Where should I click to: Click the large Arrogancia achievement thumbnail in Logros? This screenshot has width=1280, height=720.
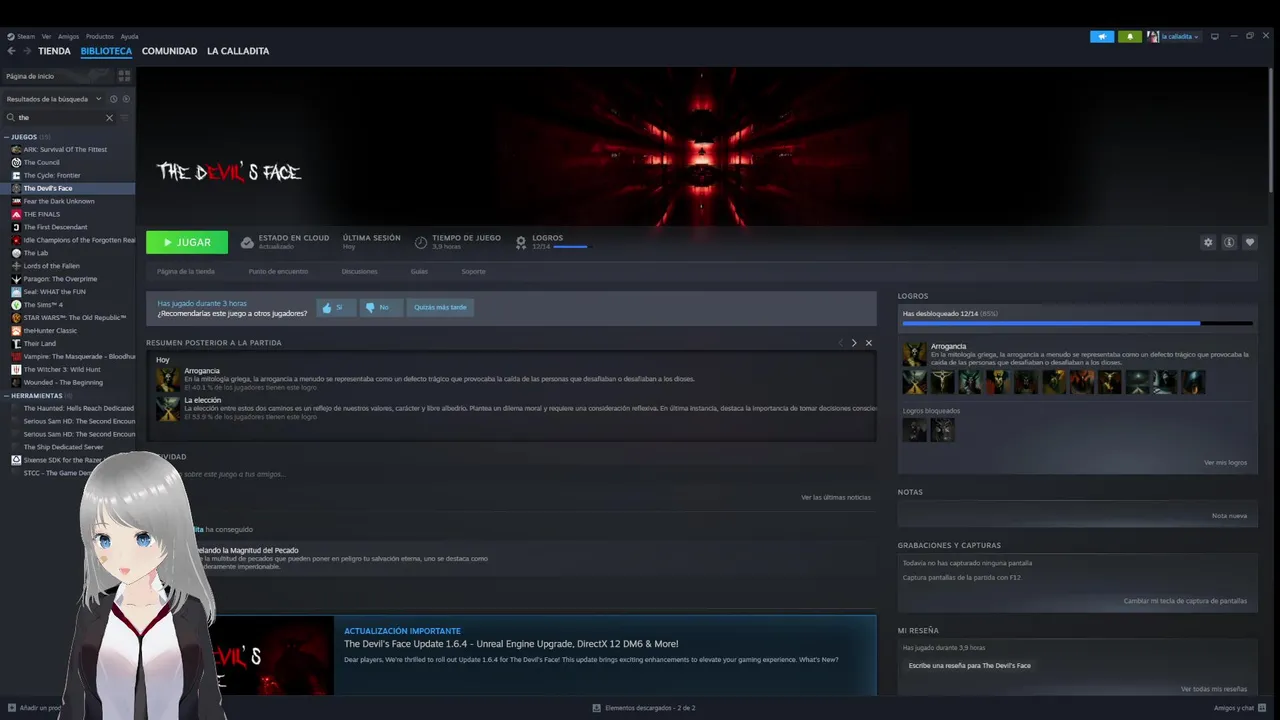pos(914,354)
